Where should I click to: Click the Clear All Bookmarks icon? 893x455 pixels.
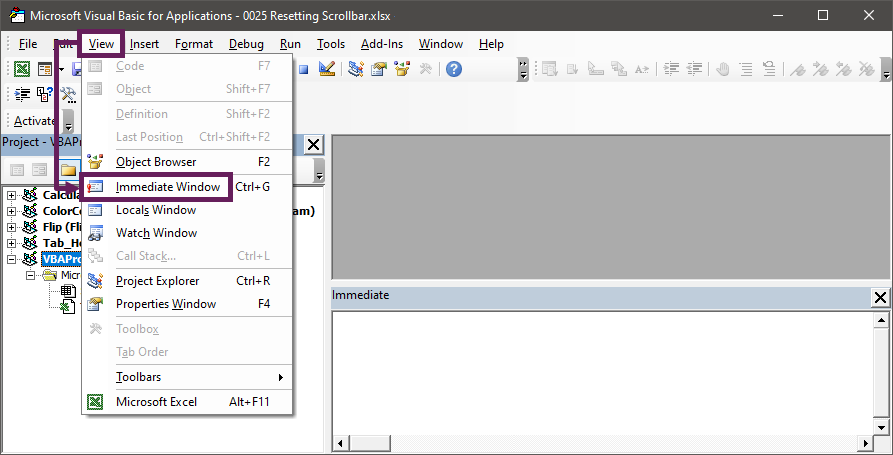867,69
